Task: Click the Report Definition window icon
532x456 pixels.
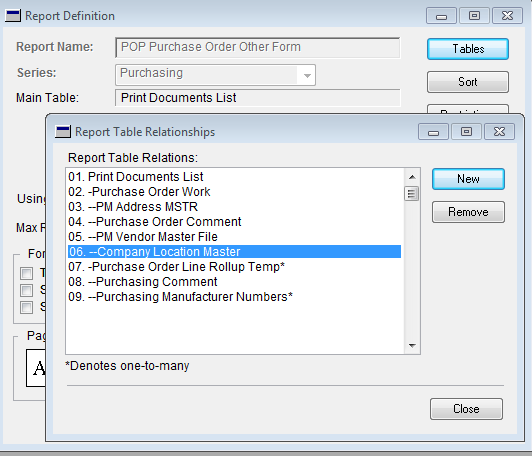Action: [13, 16]
